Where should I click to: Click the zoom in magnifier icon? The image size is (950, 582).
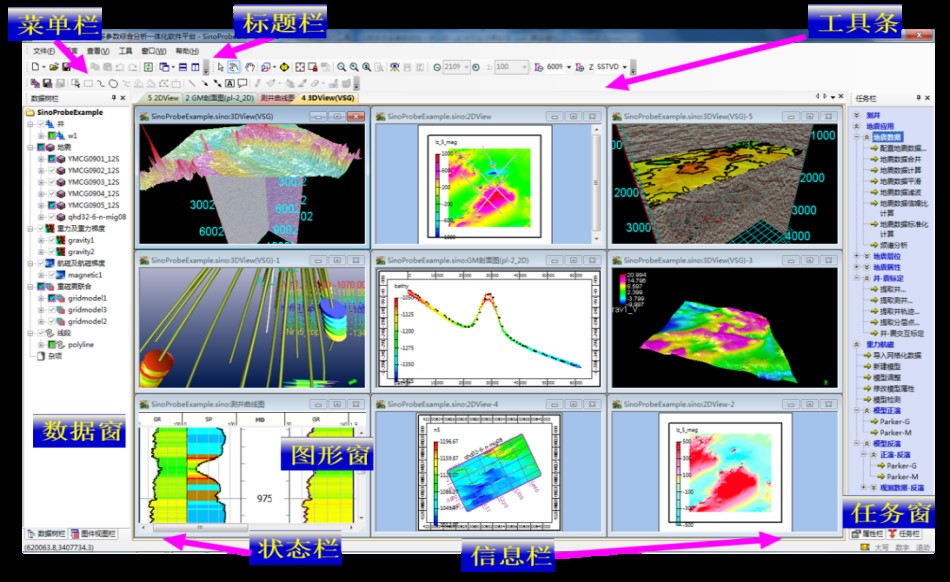point(354,67)
